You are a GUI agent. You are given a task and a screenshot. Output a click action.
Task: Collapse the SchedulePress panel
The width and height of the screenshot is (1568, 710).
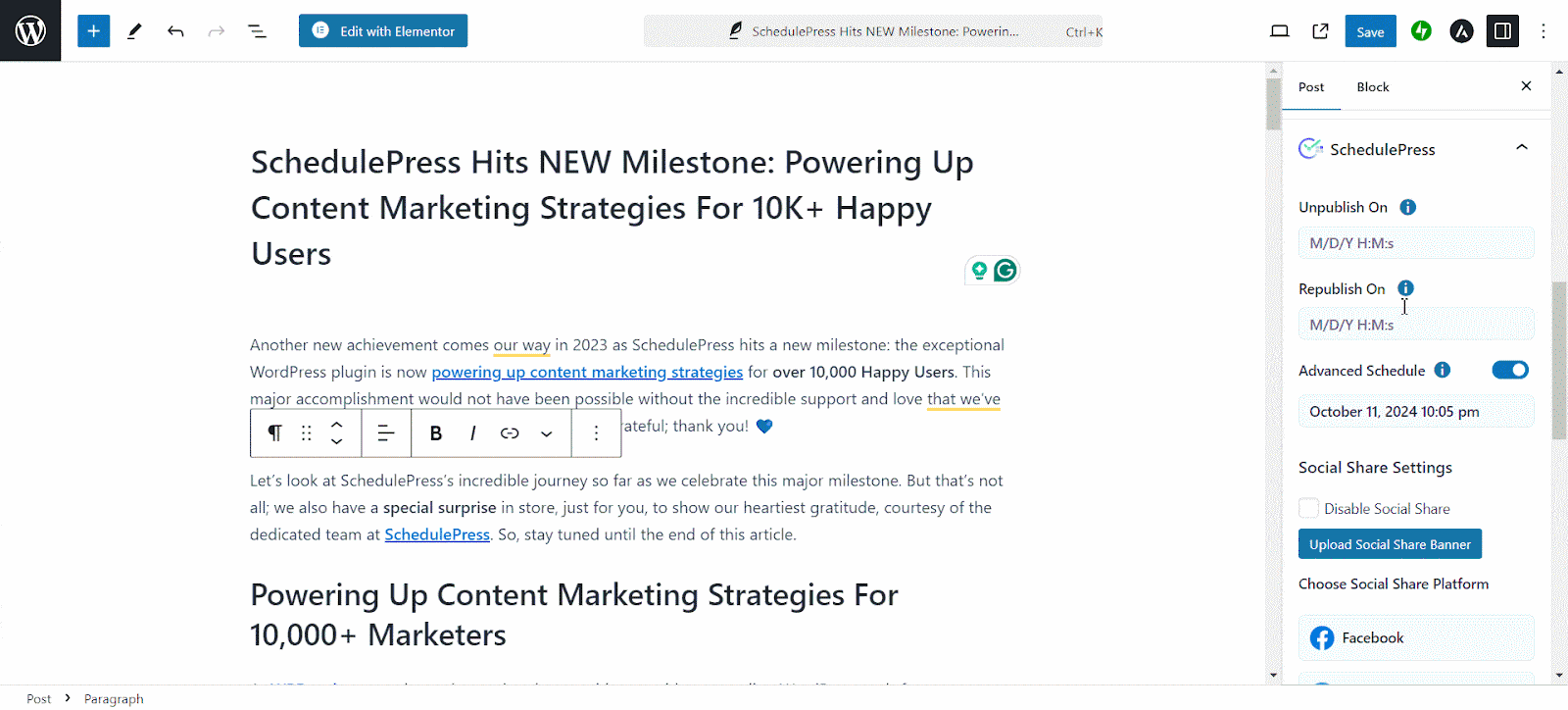[1522, 148]
